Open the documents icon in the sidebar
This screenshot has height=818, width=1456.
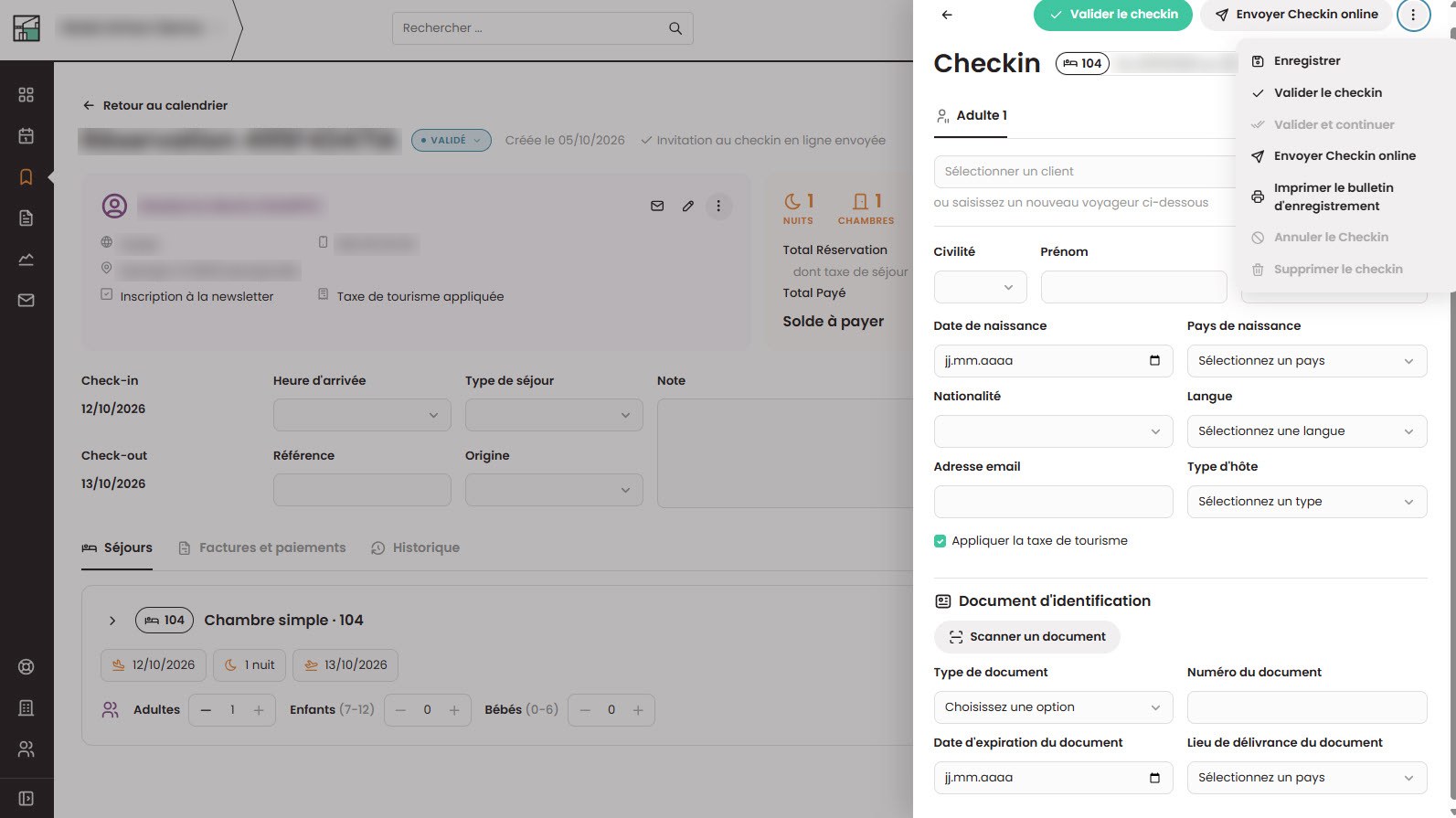coord(26,218)
